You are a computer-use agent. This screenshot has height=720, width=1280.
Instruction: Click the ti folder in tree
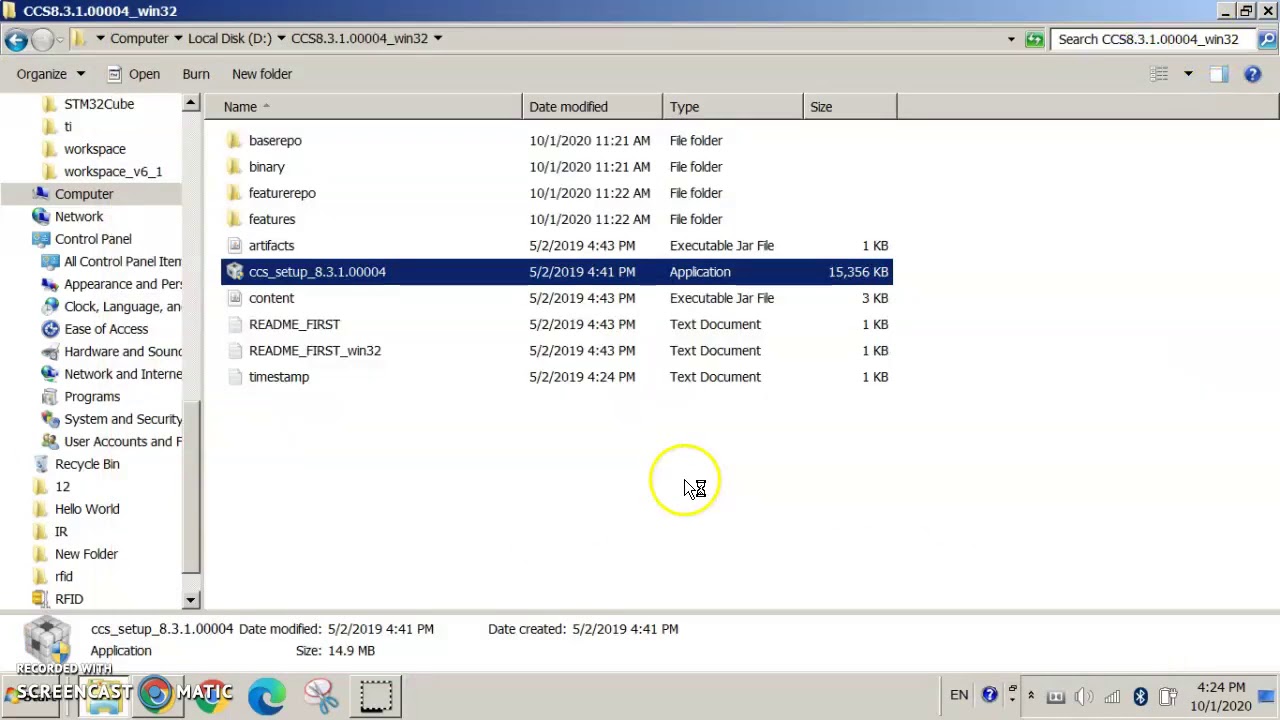pos(68,127)
